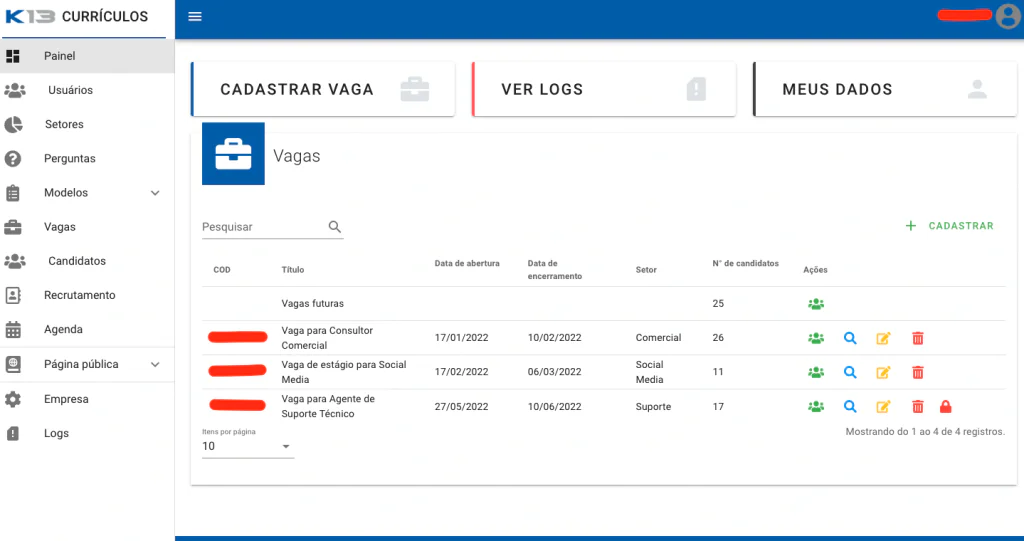Sort by the Data de abertura column header
Screen dimensions: 1024x541
pyautogui.click(x=467, y=263)
